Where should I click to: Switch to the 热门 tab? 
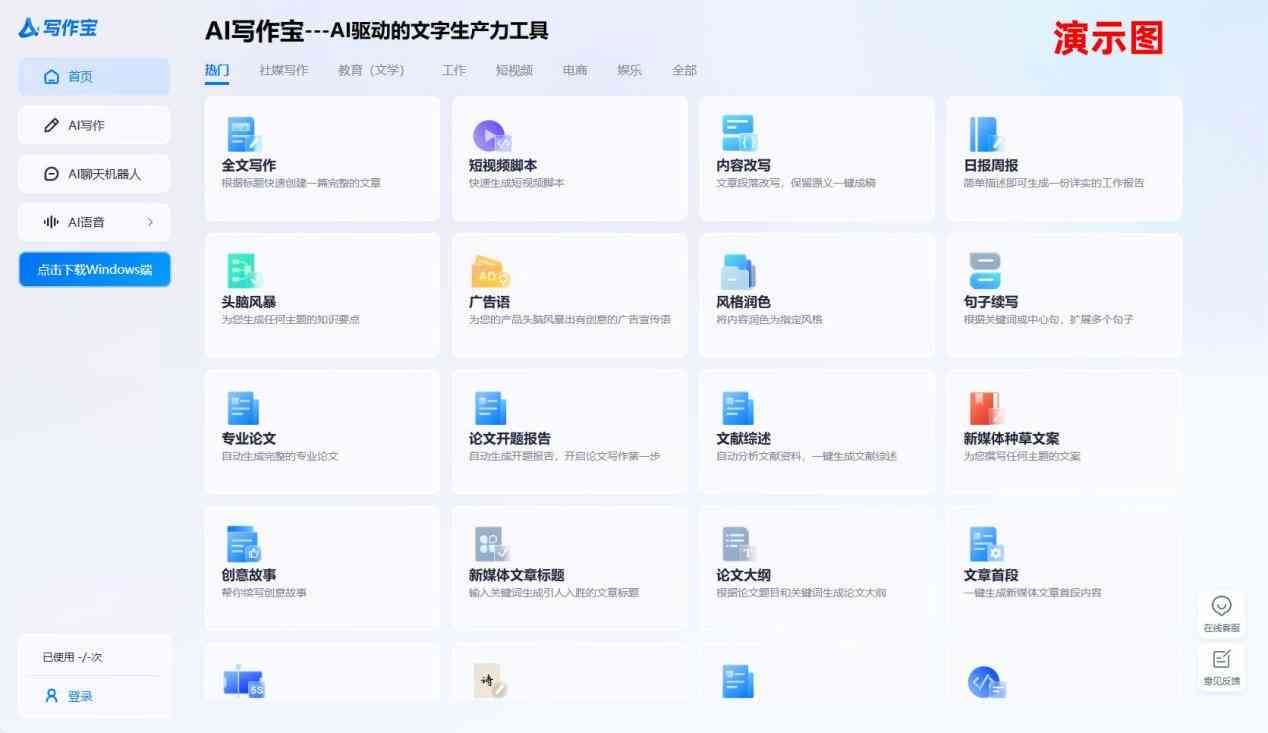[x=217, y=70]
